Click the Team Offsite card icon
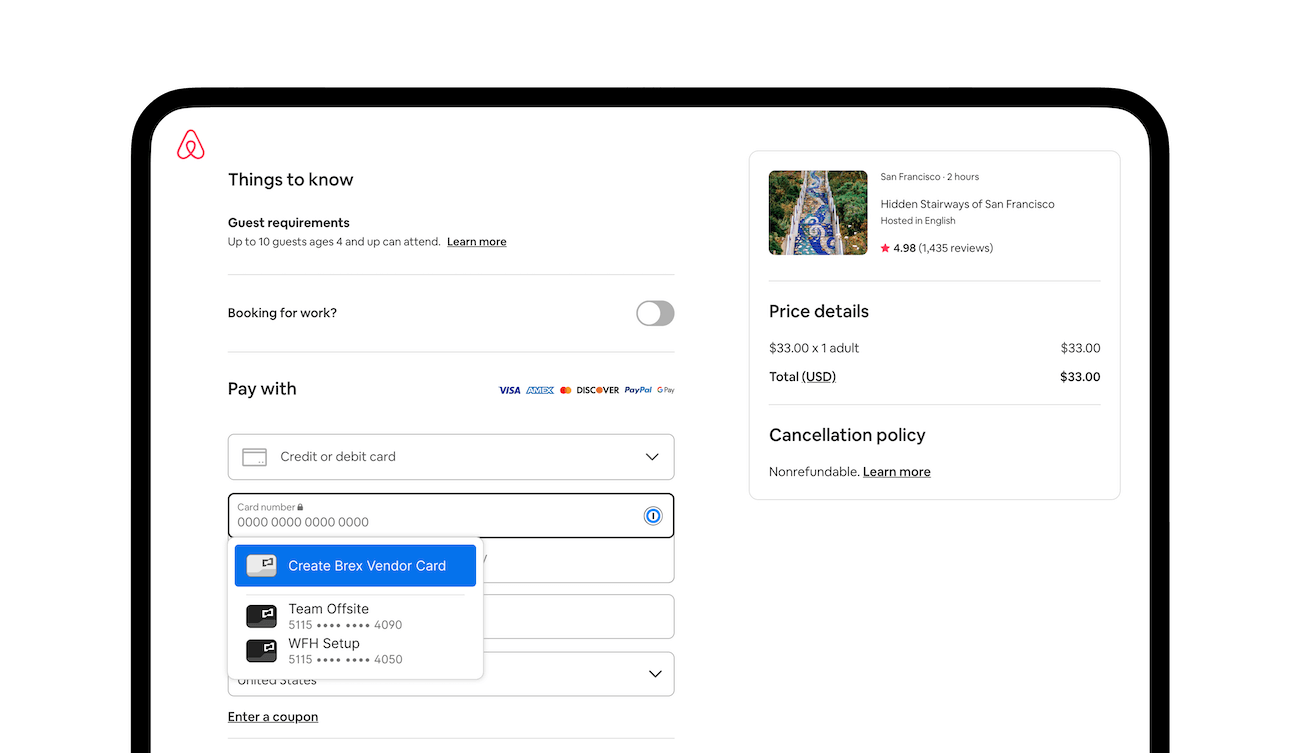This screenshot has width=1300, height=753. point(262,616)
